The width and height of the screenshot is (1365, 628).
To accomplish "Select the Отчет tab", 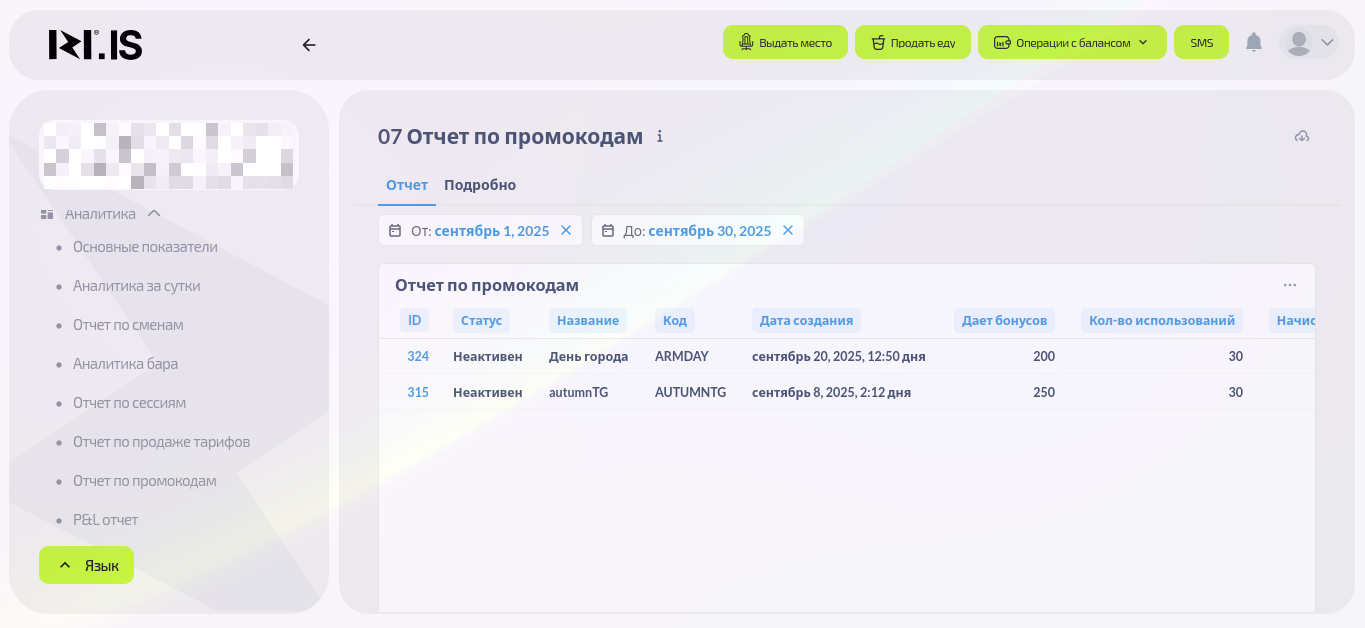I will (406, 185).
